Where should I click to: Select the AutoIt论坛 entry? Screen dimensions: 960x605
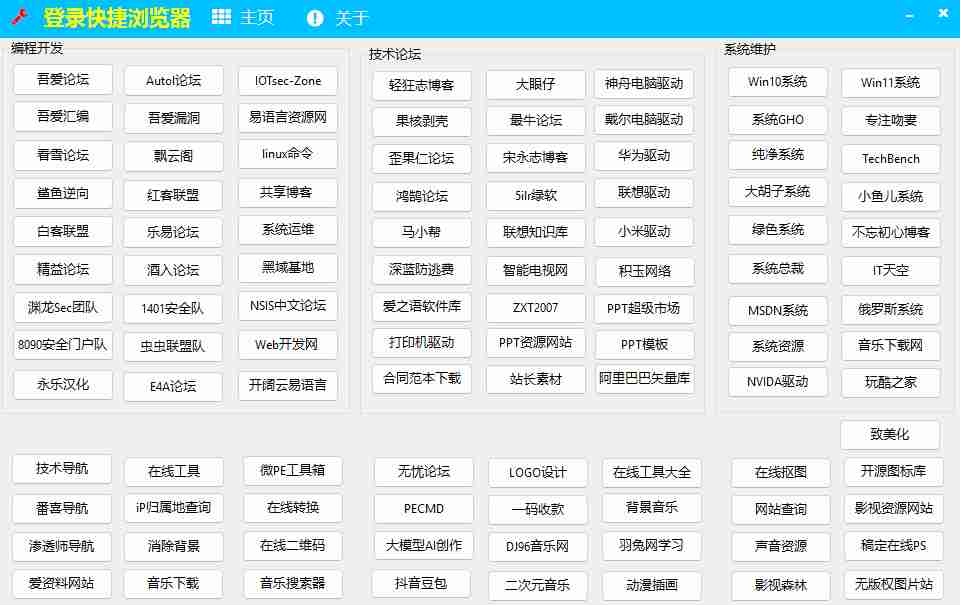tap(173, 79)
